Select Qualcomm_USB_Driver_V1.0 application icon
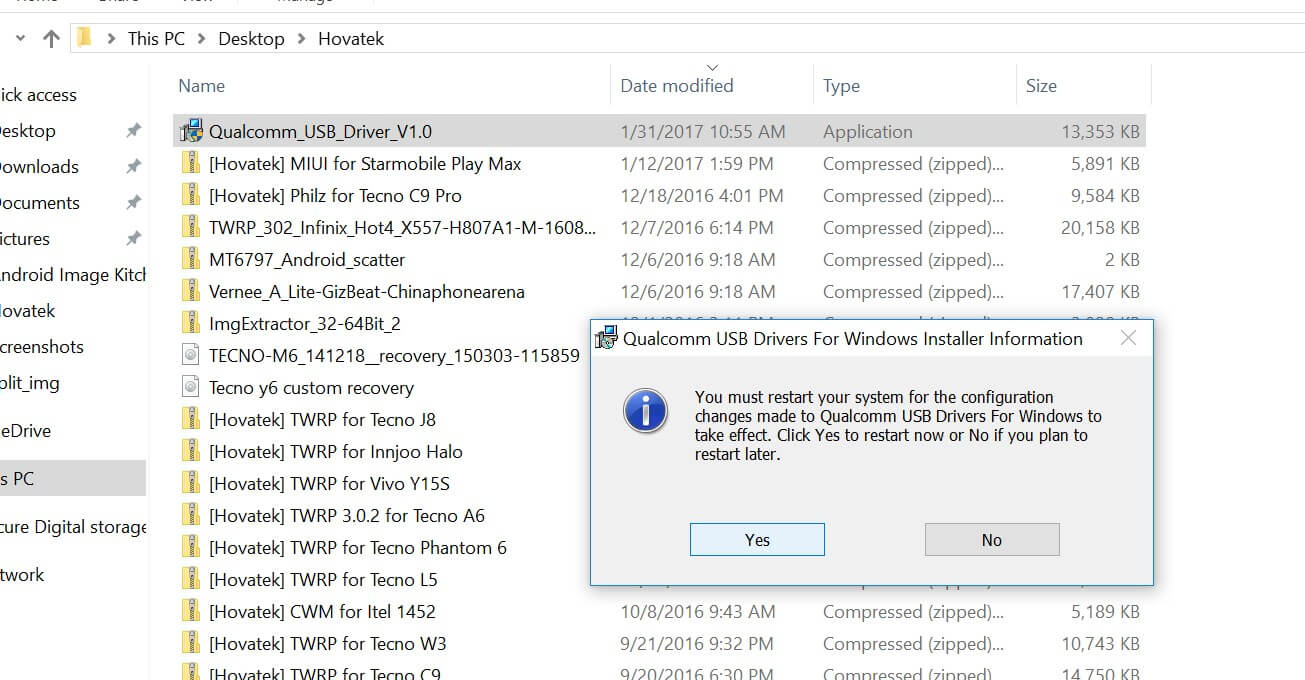Image resolution: width=1305 pixels, height=680 pixels. click(190, 131)
